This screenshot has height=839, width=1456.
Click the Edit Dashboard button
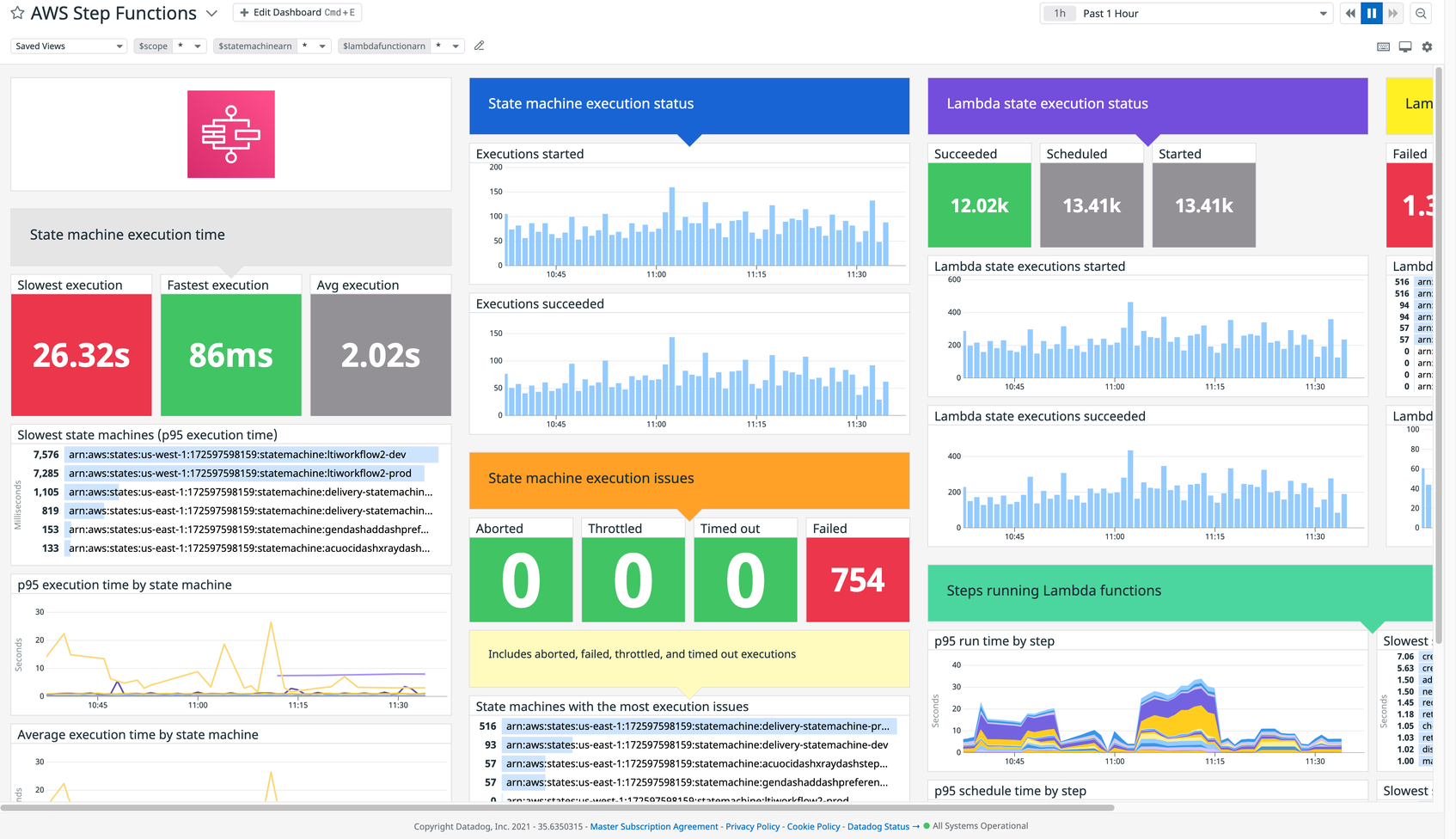click(x=297, y=12)
